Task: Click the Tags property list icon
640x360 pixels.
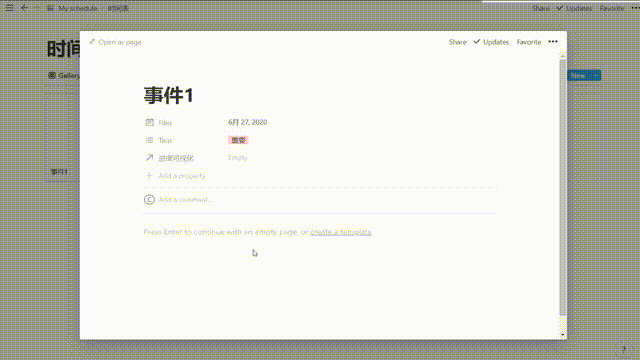Action: 149,140
